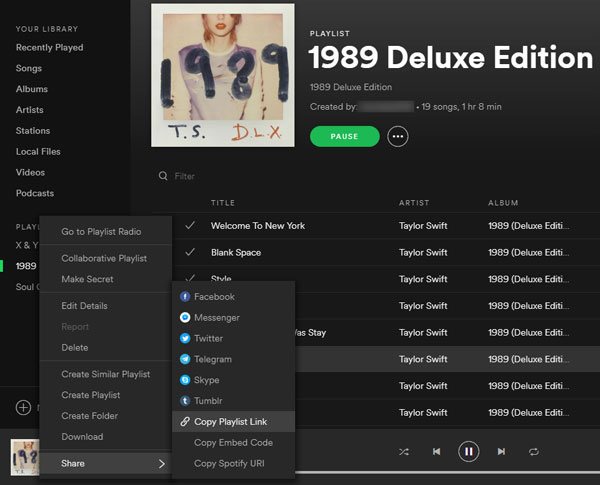Click the song title Blank Space
Screen dimensions: 600x485
(236, 253)
